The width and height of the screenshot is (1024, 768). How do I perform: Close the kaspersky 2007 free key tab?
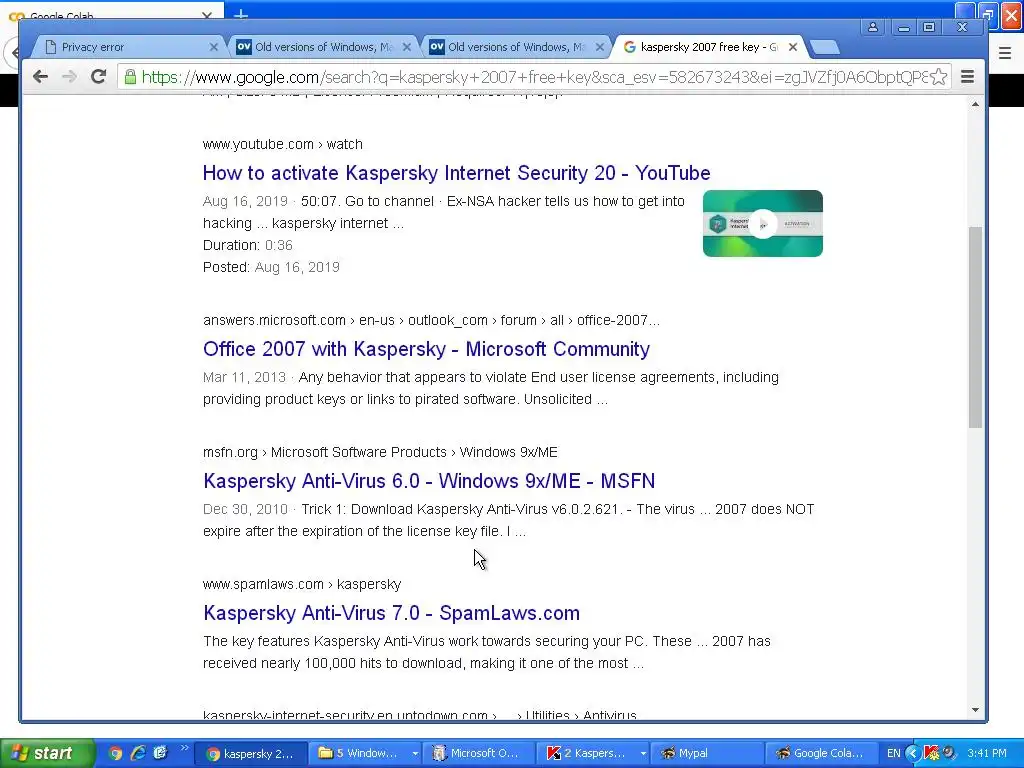(x=793, y=47)
